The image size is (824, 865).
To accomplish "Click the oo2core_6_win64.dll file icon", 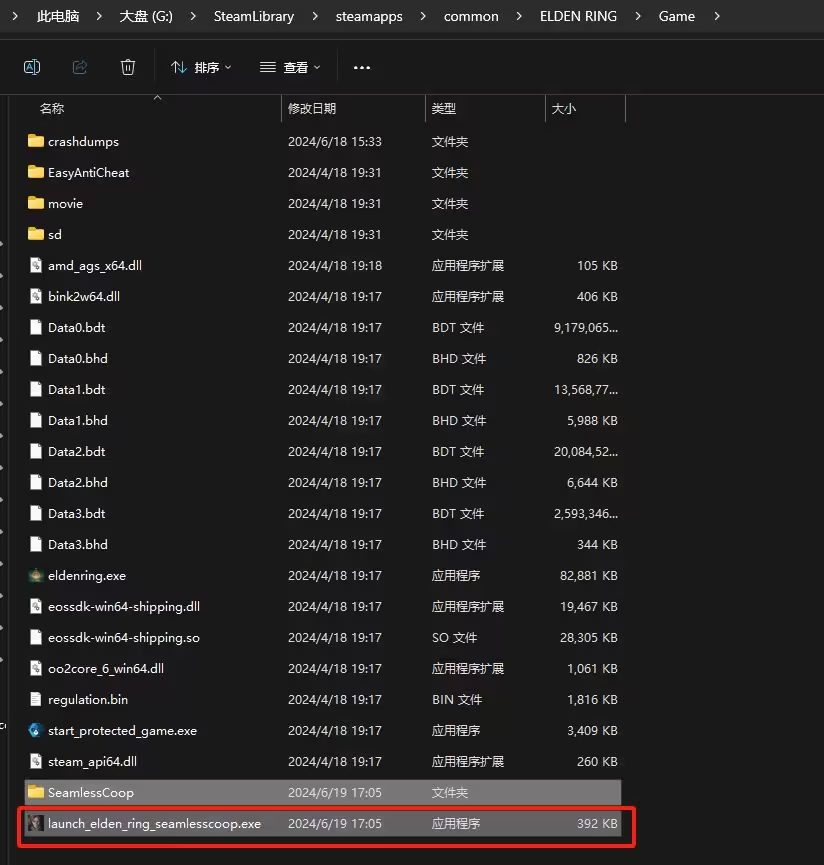I will pyautogui.click(x=36, y=668).
